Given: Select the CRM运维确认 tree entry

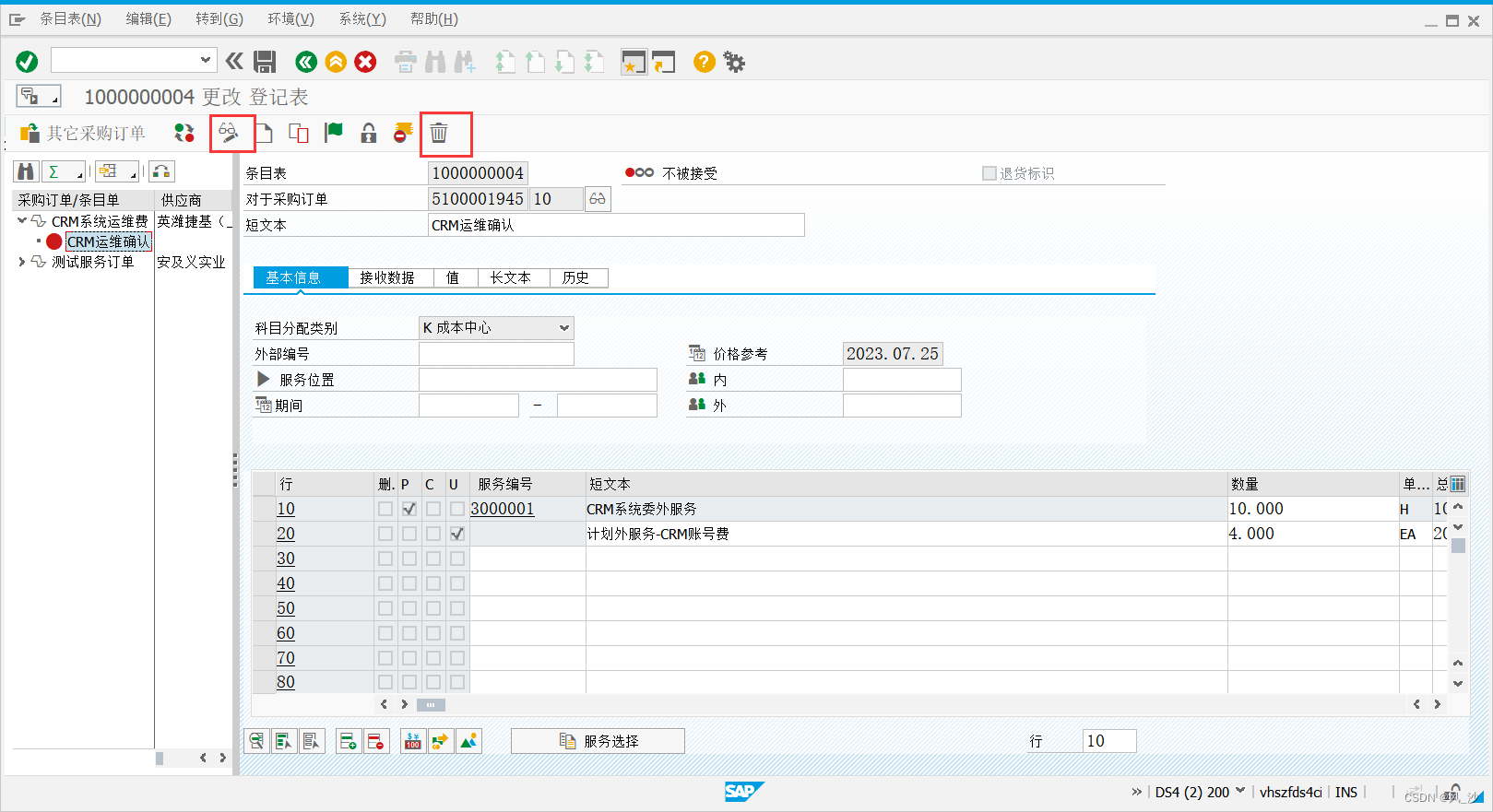Looking at the screenshot, I should [109, 241].
